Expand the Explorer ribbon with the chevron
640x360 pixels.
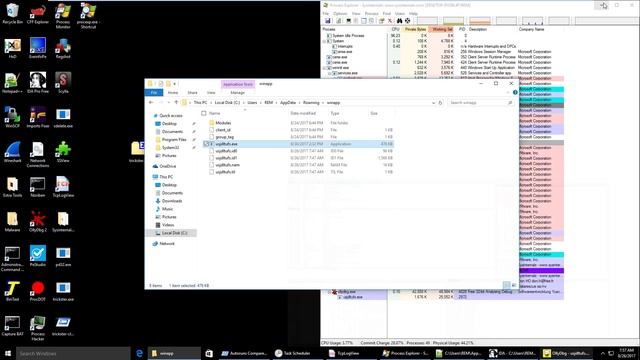tap(508, 93)
